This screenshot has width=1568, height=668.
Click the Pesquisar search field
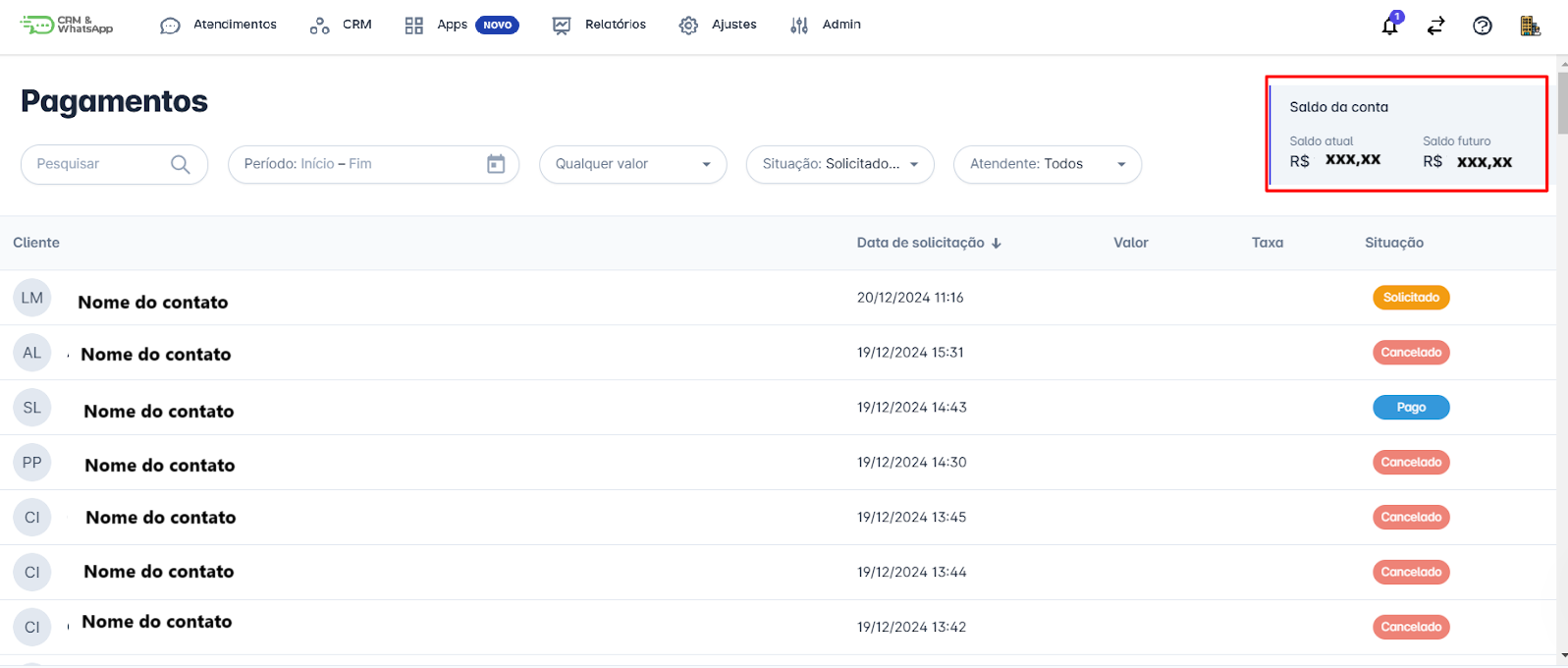pyautogui.click(x=98, y=164)
